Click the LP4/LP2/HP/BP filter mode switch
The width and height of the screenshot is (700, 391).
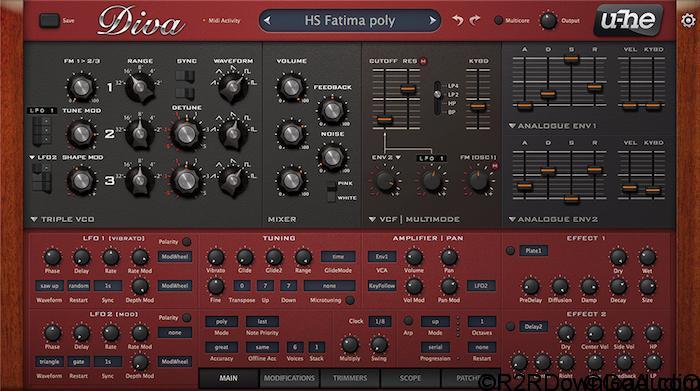(x=438, y=98)
